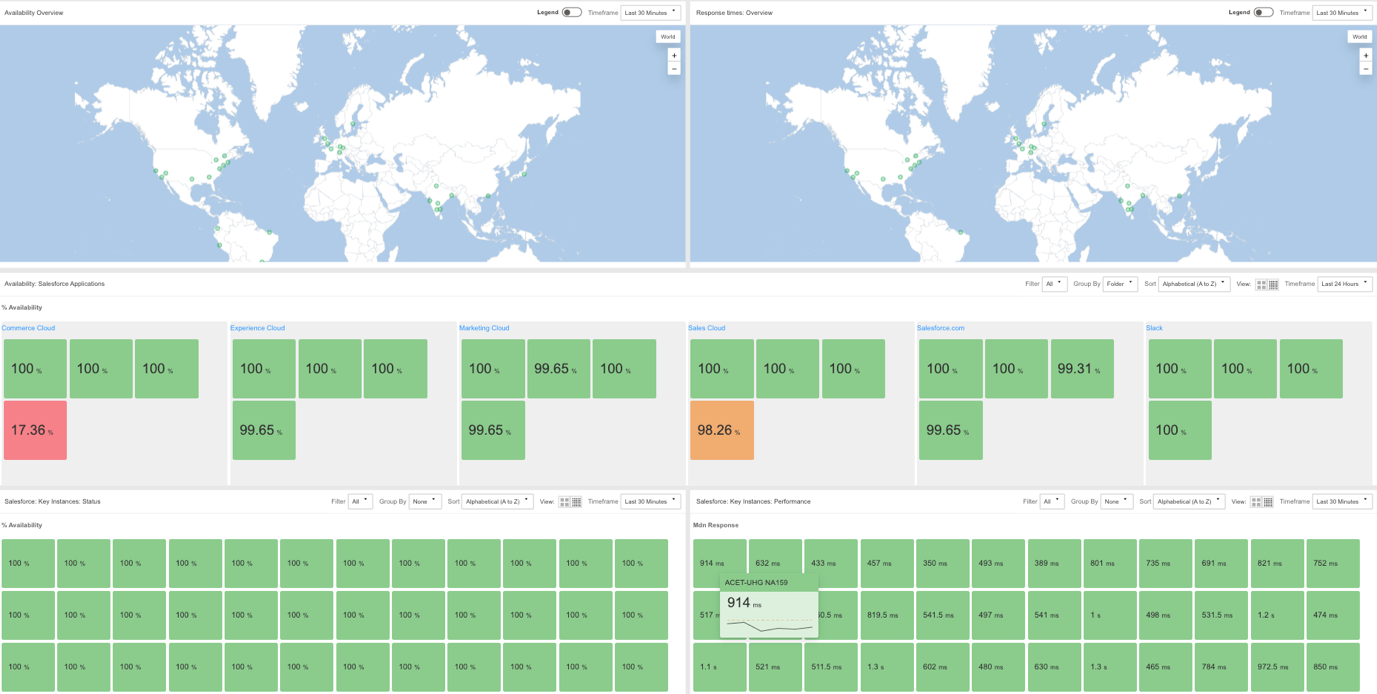Viewport: 1377px width, 694px height.
Task: Click the ACET-UHG NA159 tooltip sparkline
Action: pyautogui.click(x=769, y=625)
